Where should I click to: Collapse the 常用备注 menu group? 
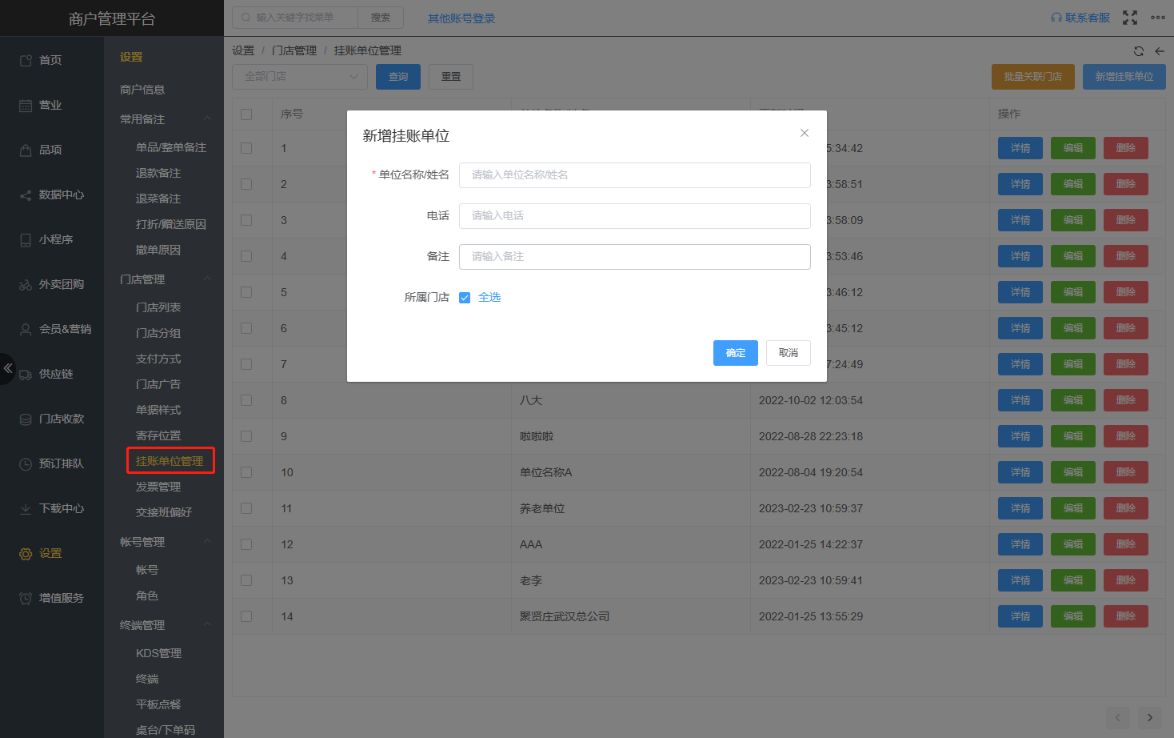(207, 119)
